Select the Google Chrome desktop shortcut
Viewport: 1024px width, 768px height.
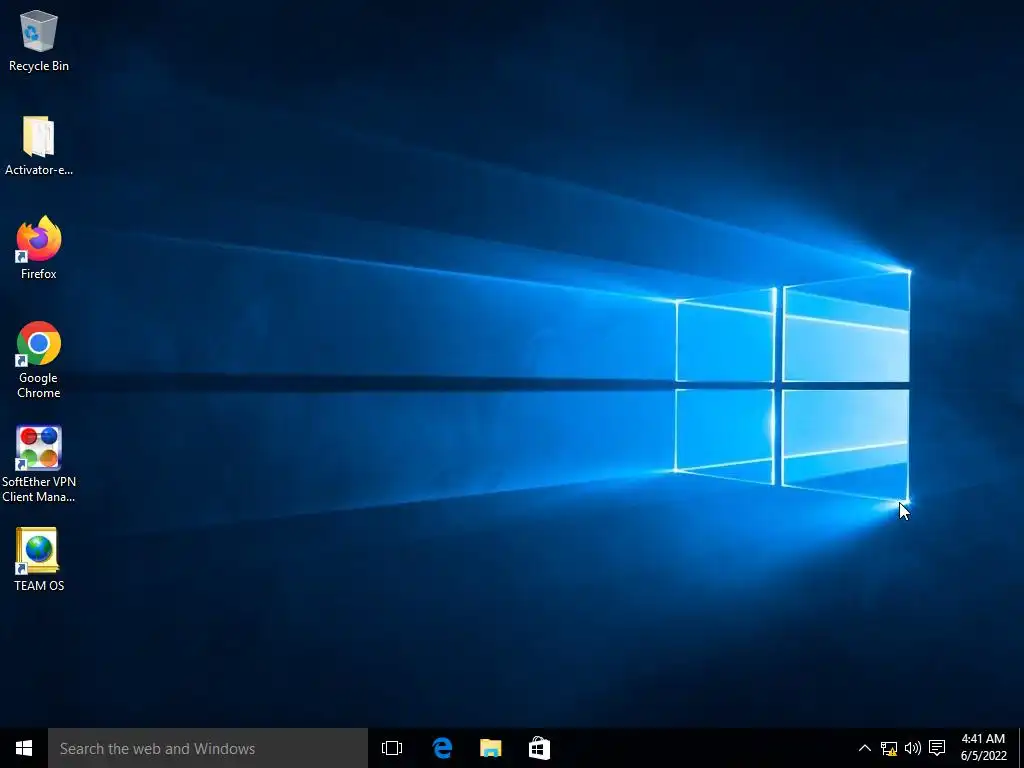click(x=39, y=359)
